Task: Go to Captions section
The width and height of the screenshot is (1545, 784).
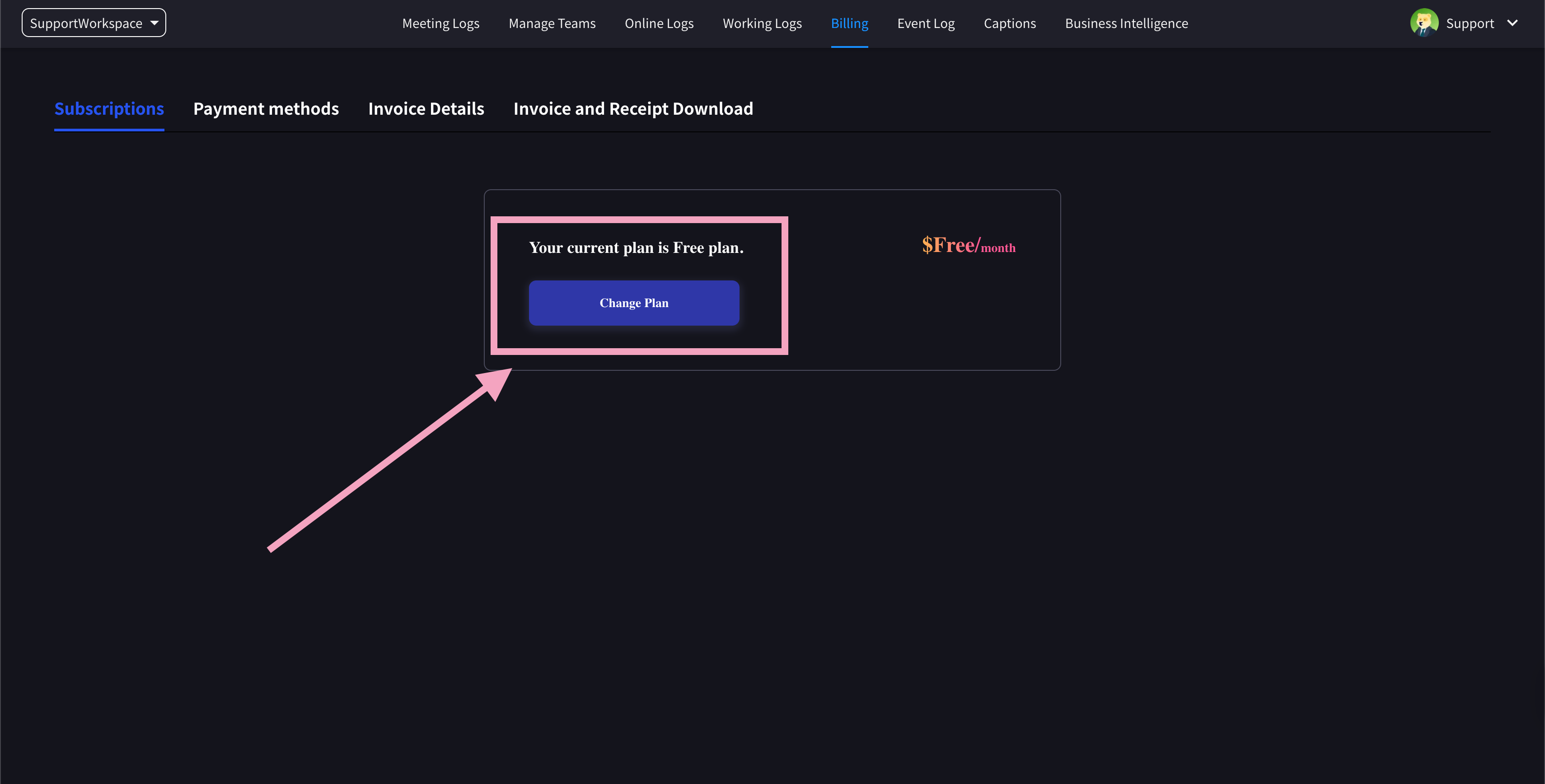Action: coord(1009,23)
